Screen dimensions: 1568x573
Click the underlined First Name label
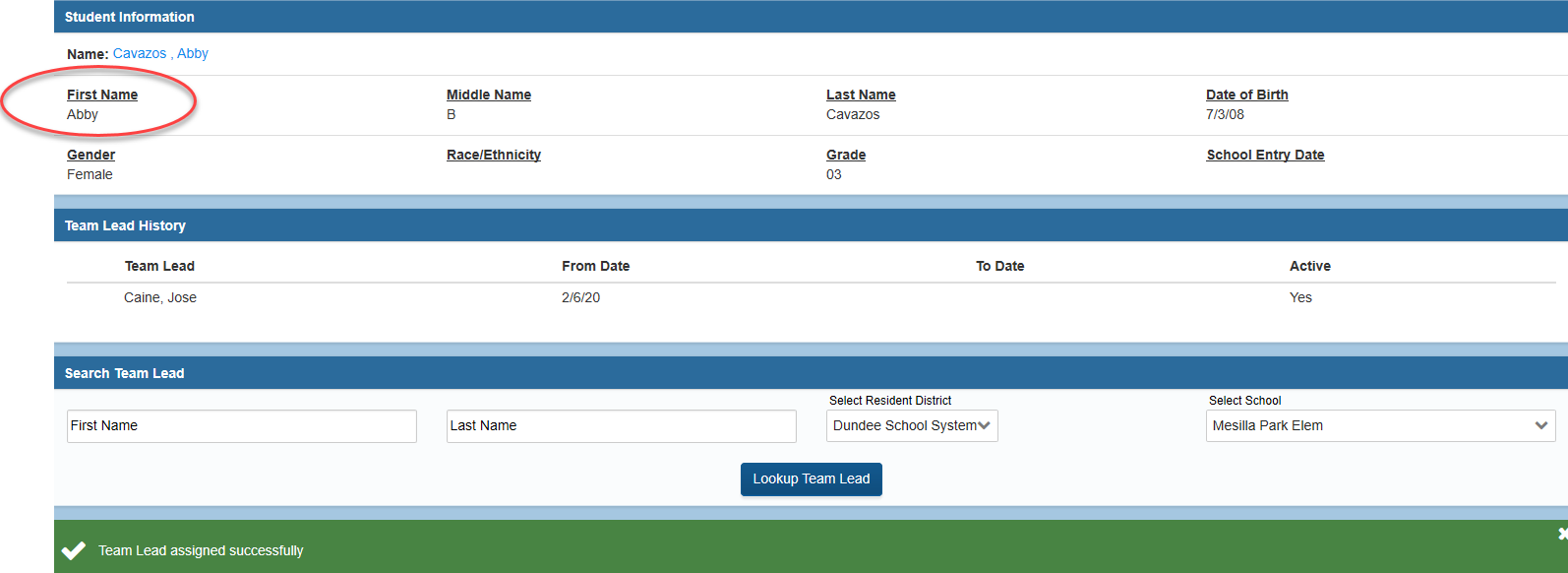(102, 95)
